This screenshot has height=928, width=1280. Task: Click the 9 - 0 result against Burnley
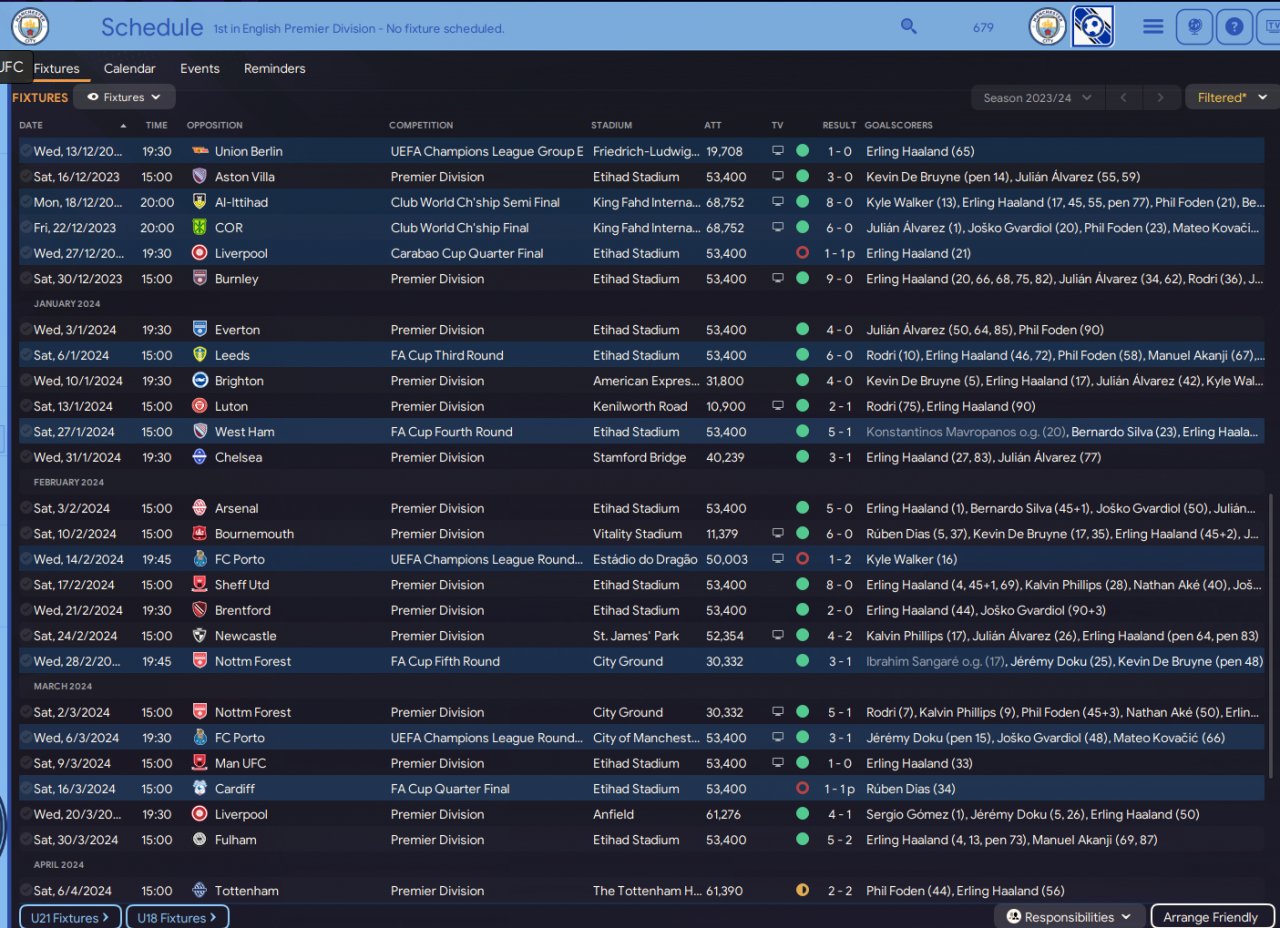point(840,279)
